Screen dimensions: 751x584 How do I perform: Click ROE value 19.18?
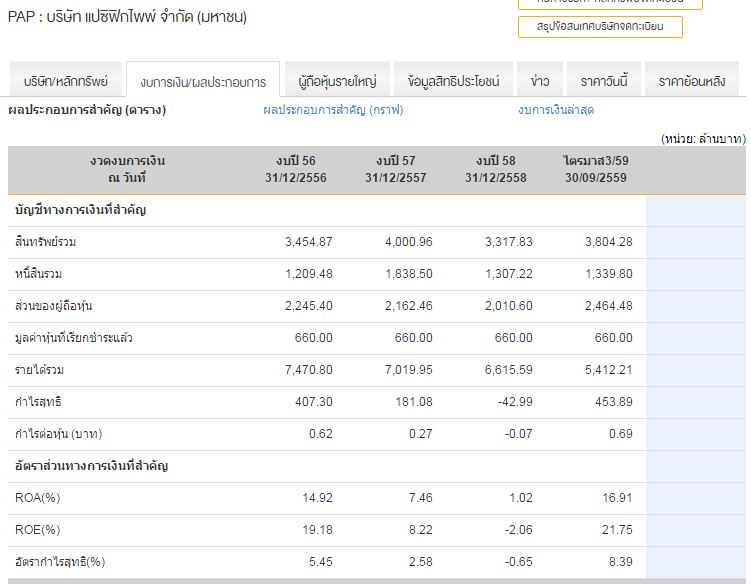[x=318, y=530]
